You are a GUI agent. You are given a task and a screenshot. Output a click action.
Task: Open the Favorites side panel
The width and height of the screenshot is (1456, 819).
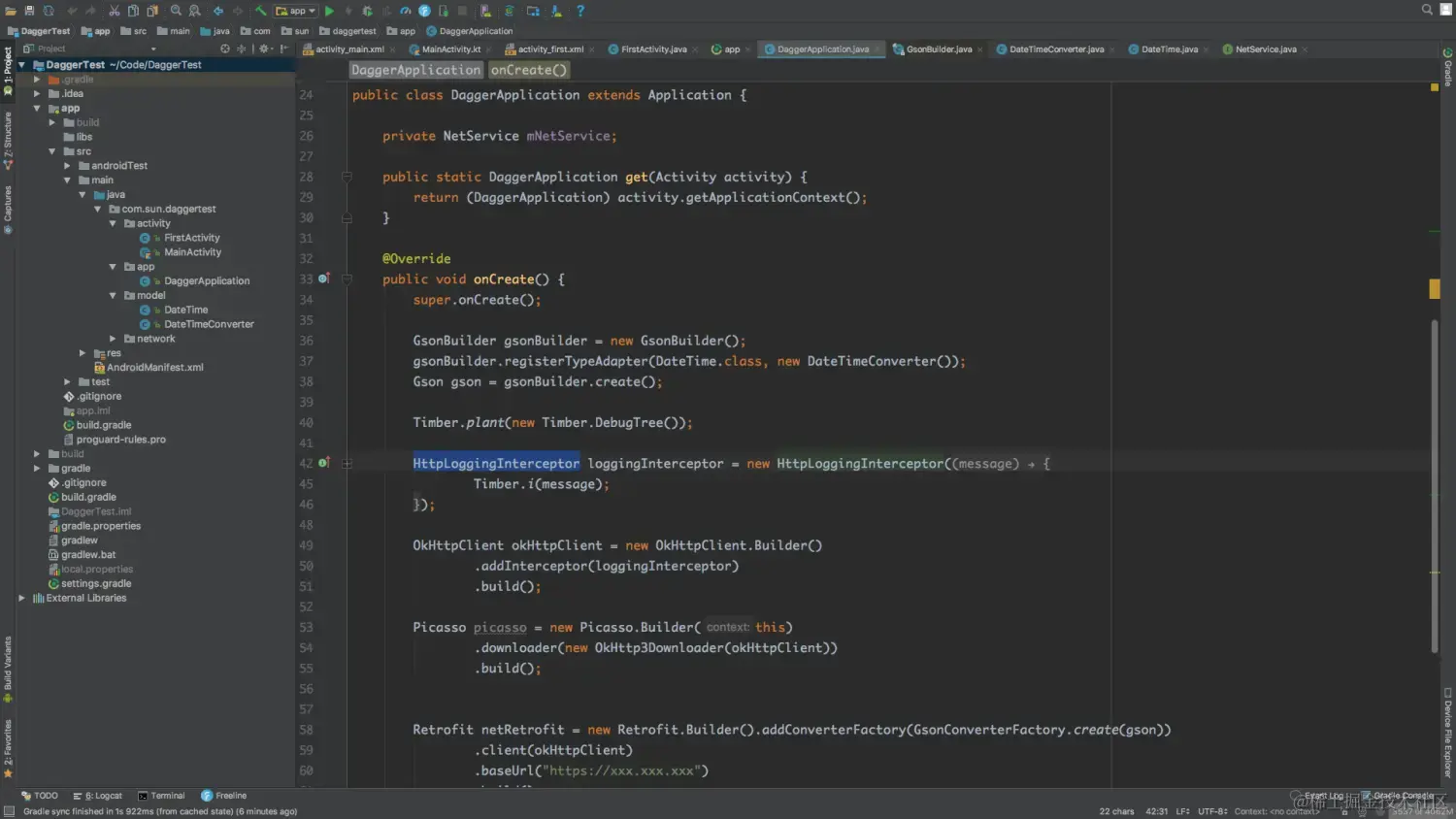tap(8, 748)
